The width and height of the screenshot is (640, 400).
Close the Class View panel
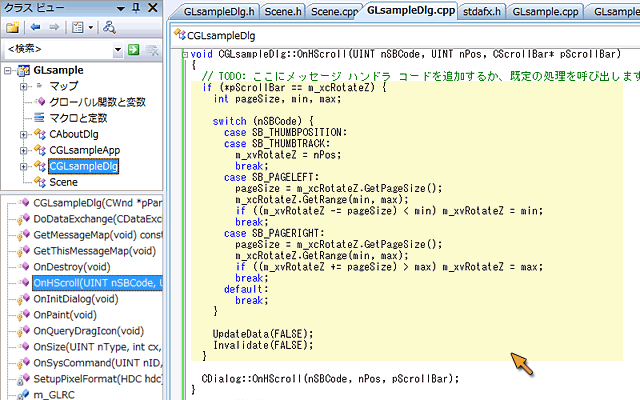tap(153, 8)
